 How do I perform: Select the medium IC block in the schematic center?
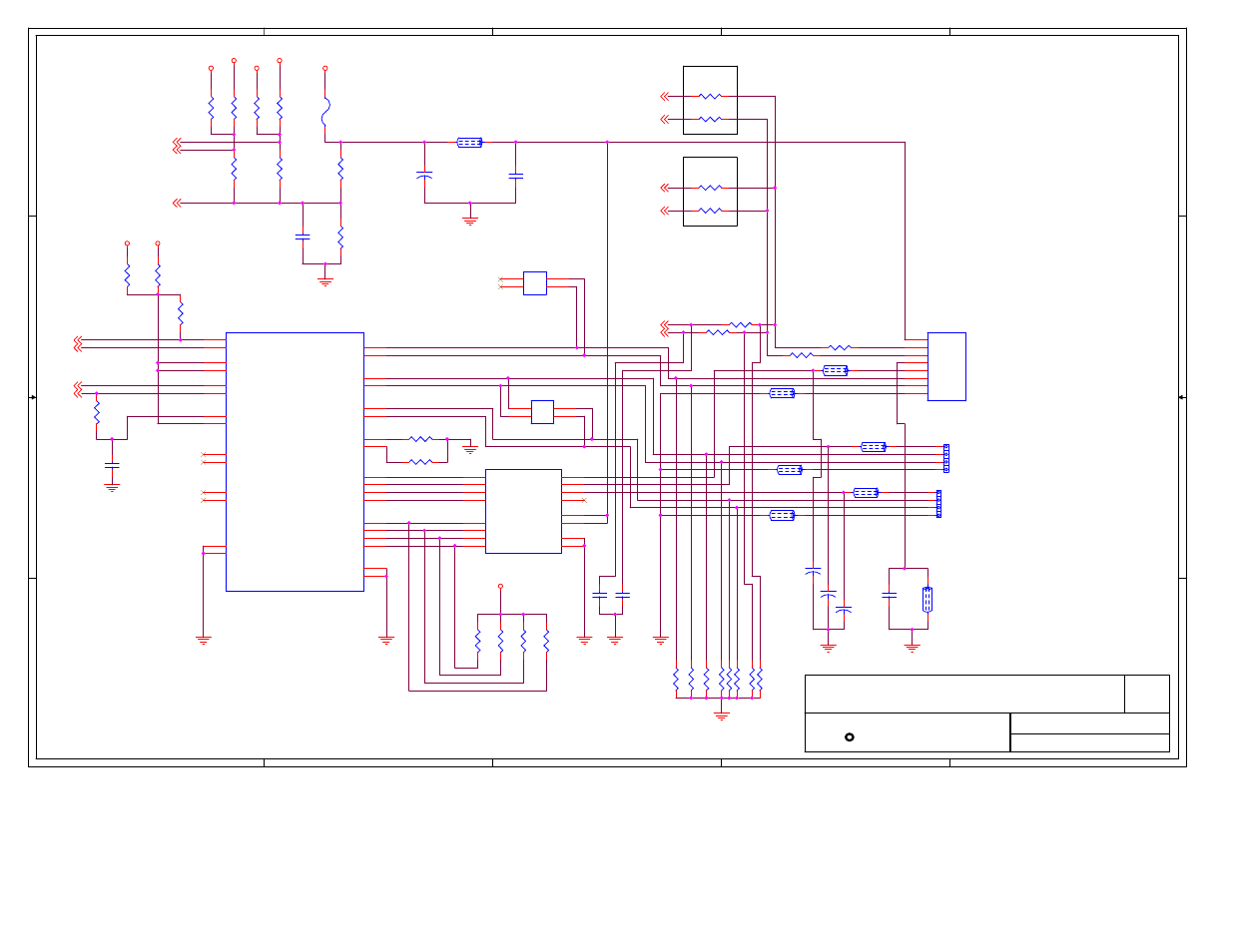(x=523, y=511)
